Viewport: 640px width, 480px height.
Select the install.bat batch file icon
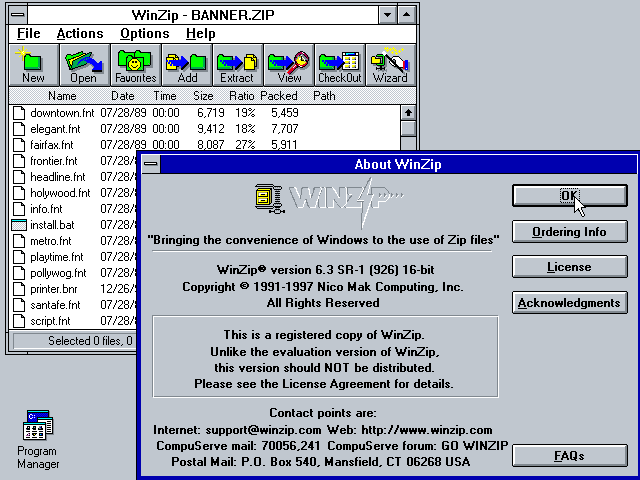(19, 225)
